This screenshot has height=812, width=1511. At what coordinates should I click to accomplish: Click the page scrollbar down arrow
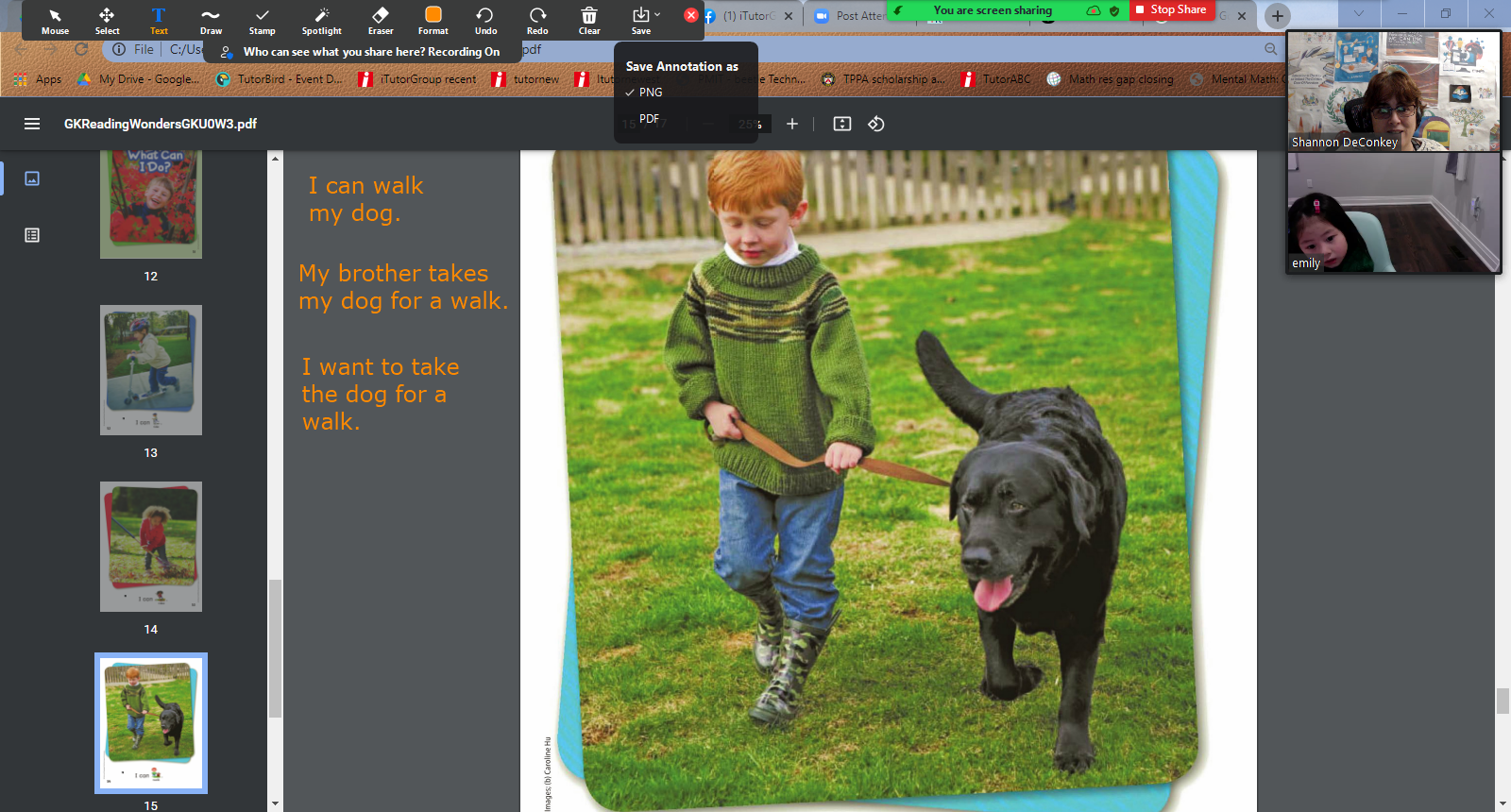(x=1503, y=804)
